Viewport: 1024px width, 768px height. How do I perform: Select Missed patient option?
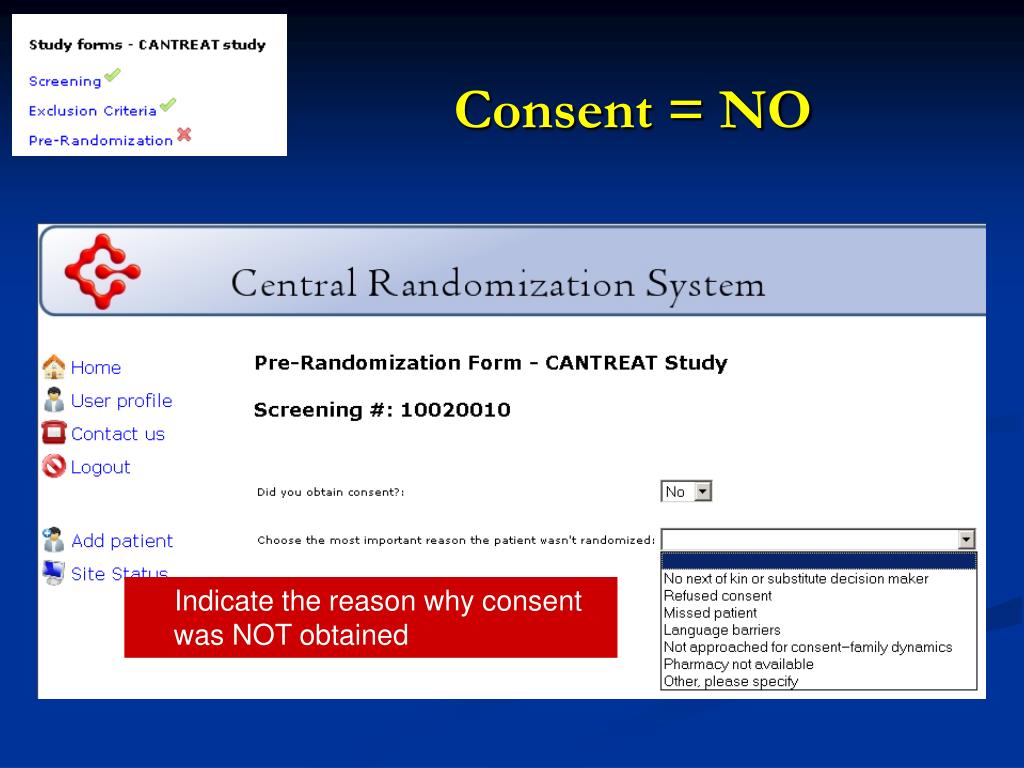click(x=819, y=613)
